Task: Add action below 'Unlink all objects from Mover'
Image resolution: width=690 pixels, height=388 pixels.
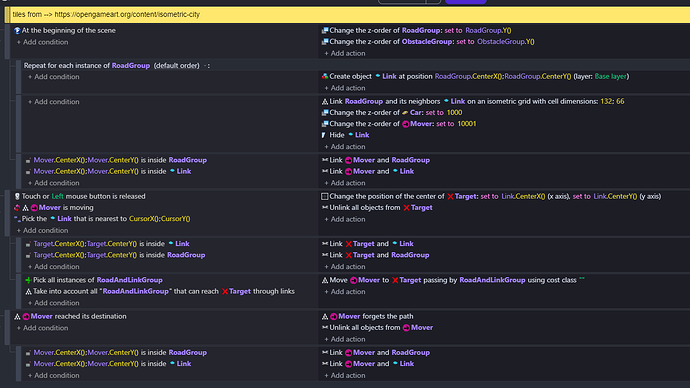Action: [x=345, y=339]
